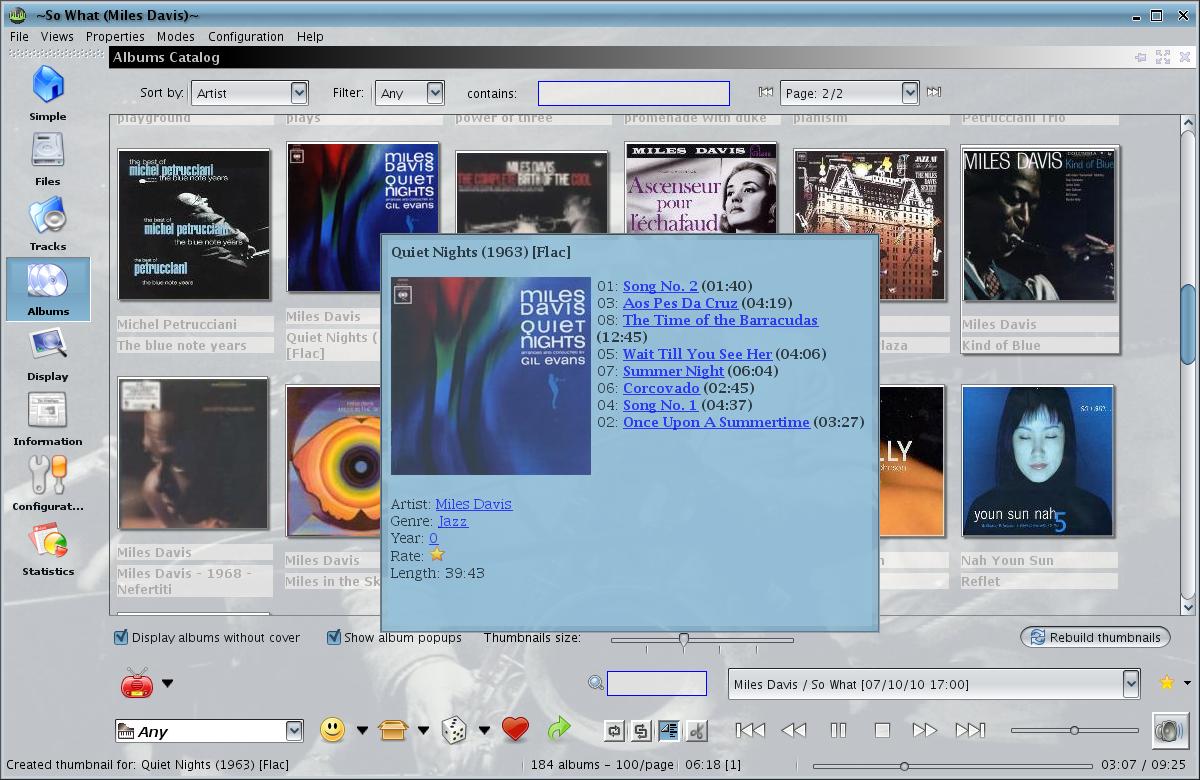
Task: Expand the dice shuffle dropdown arrow
Action: click(484, 731)
